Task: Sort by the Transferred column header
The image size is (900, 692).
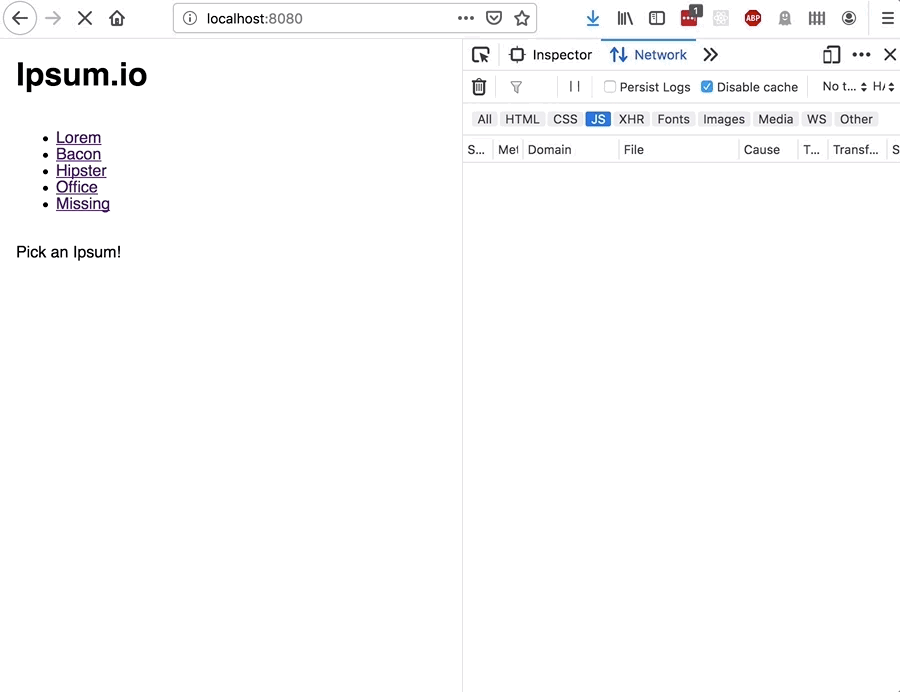Action: click(856, 150)
